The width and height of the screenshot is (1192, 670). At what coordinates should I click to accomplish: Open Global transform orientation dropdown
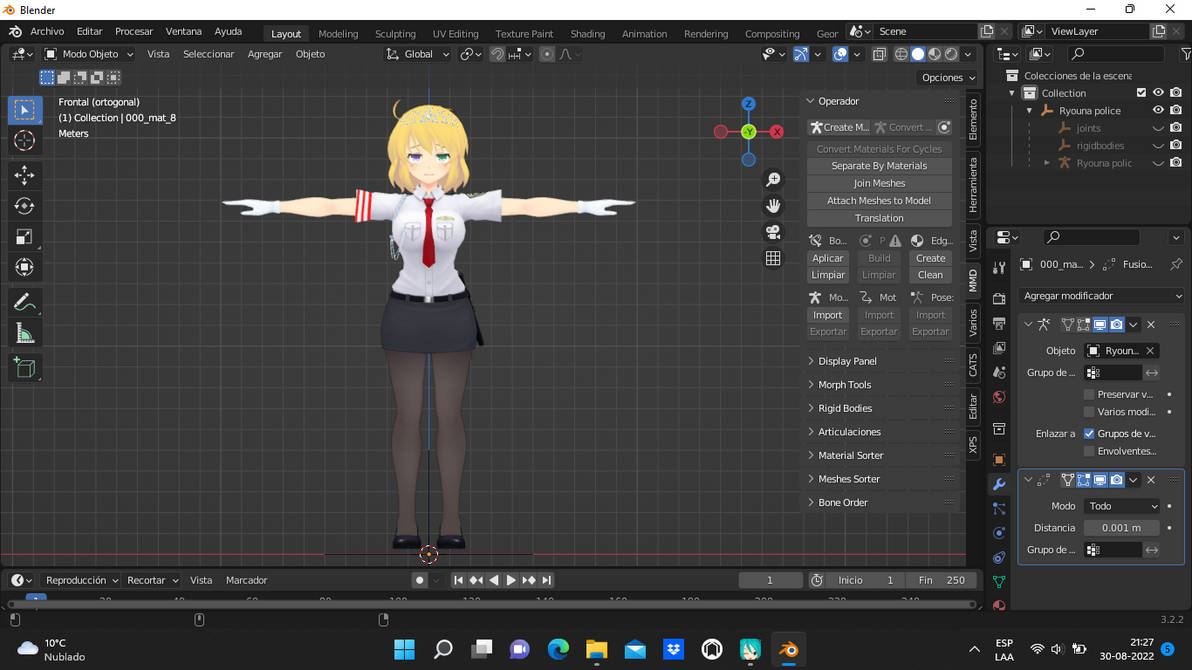[x=417, y=54]
